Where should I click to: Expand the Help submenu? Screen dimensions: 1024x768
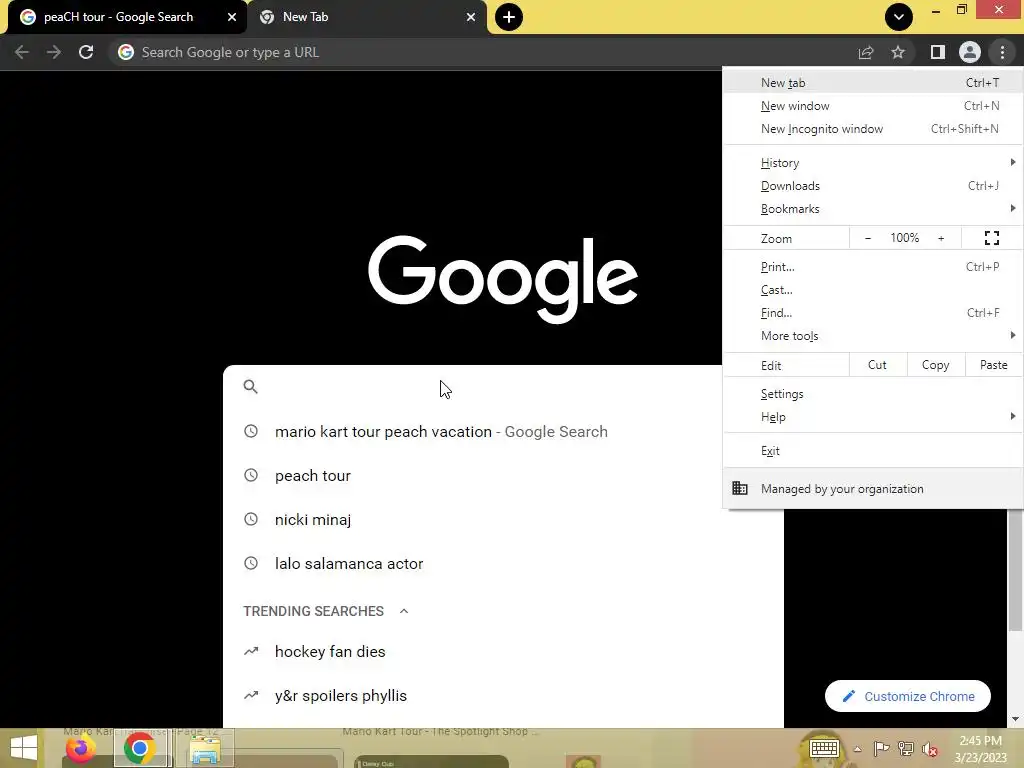[x=872, y=417]
